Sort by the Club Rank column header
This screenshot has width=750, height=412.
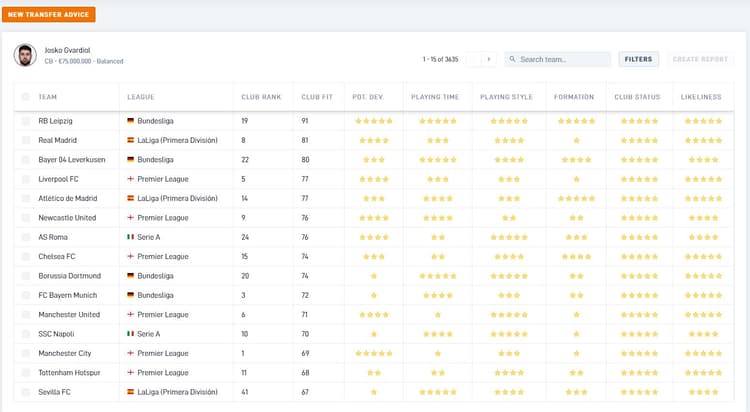(x=257, y=97)
